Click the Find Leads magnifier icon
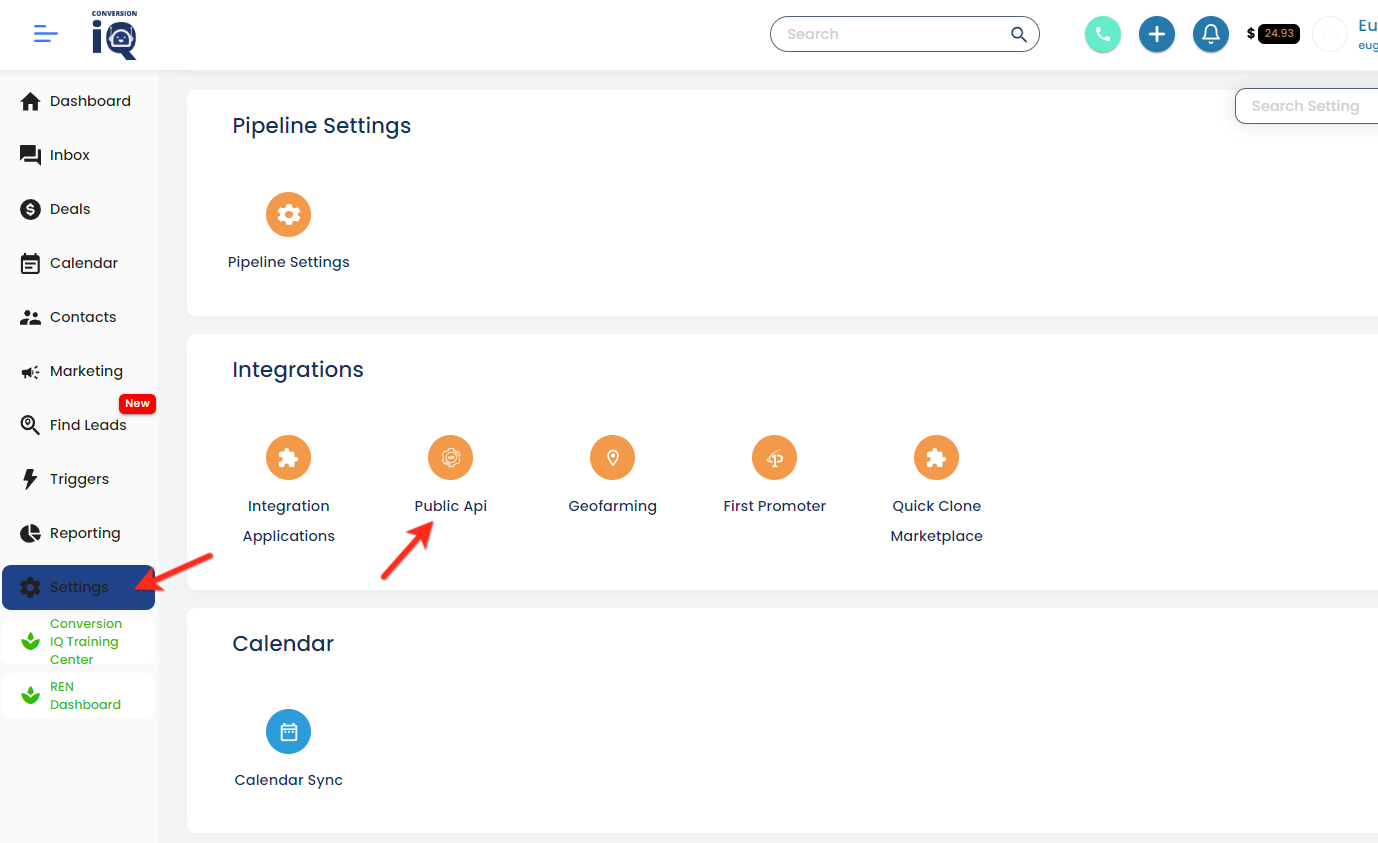 (31, 425)
